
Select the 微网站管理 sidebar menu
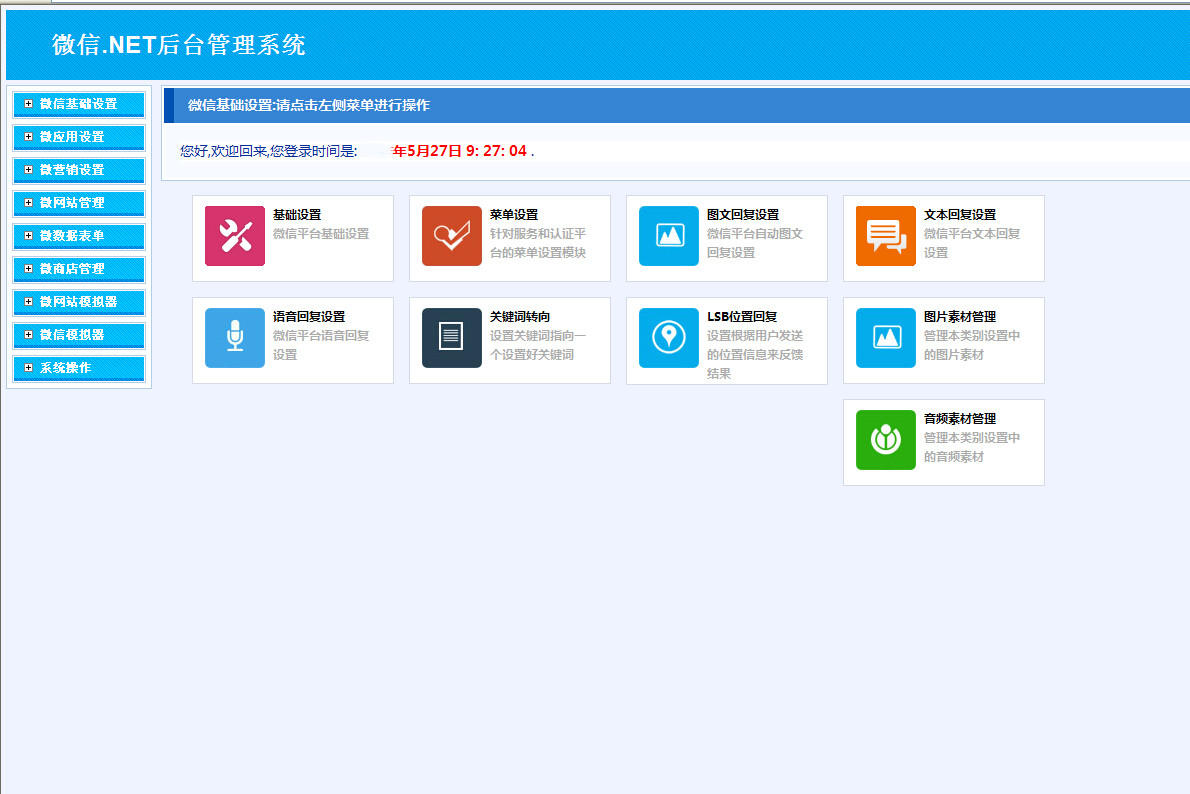(x=79, y=203)
